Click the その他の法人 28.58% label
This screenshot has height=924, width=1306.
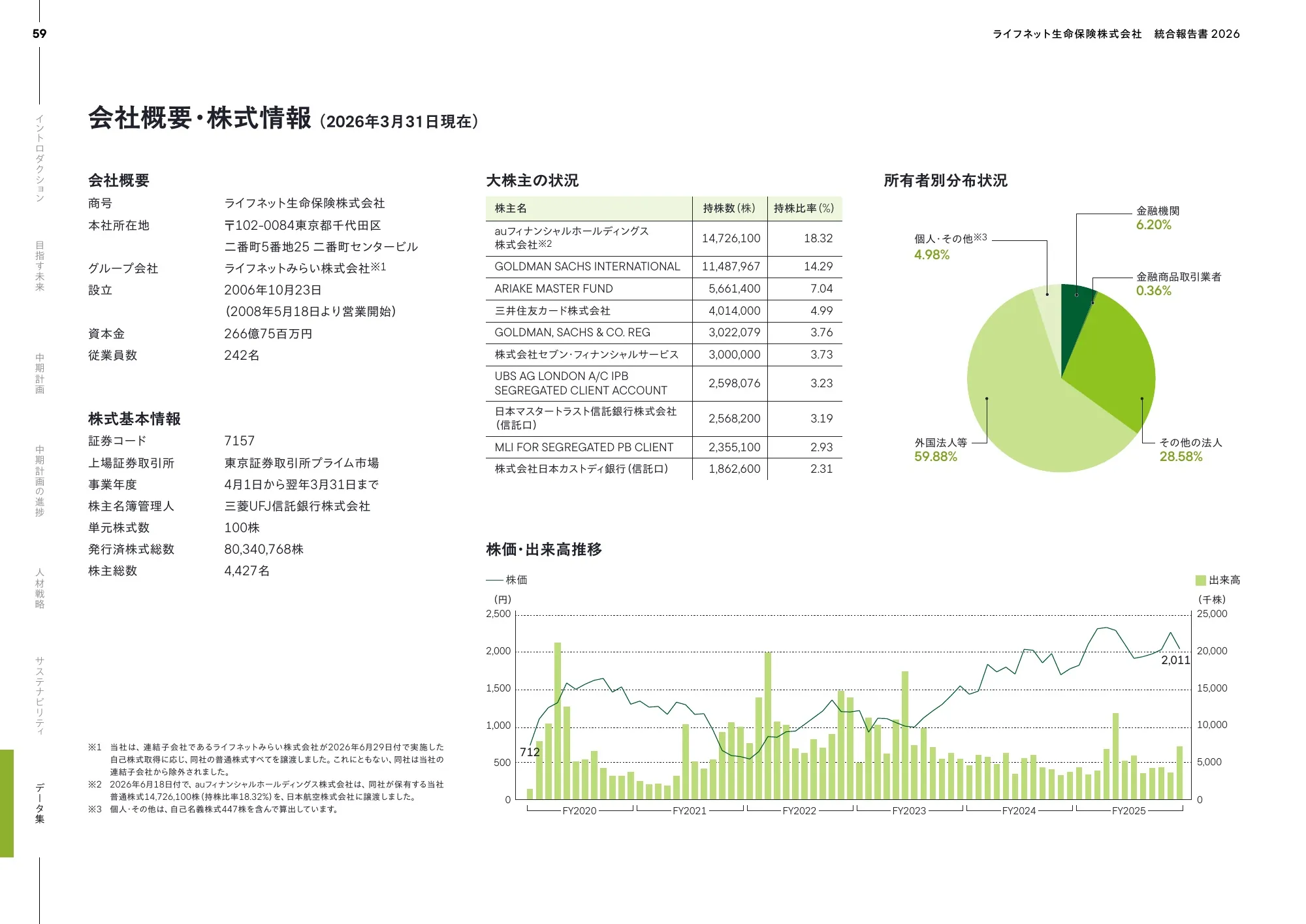(x=1190, y=450)
